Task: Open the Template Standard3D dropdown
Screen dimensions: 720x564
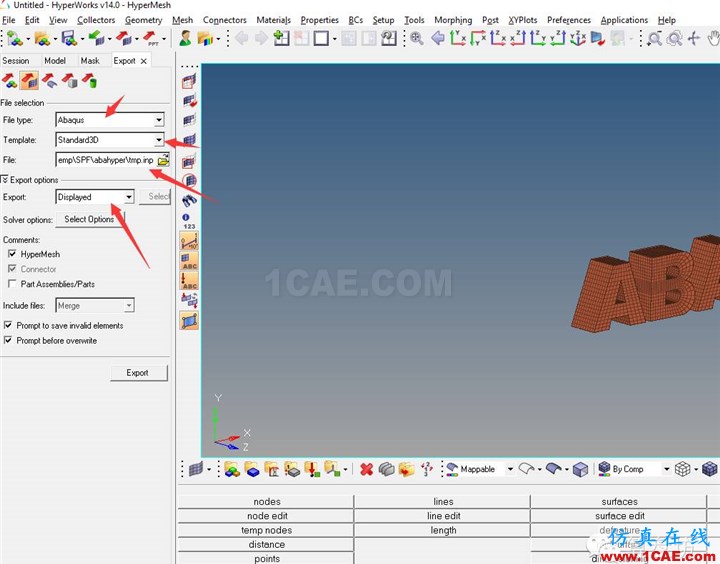Action: pyautogui.click(x=158, y=140)
